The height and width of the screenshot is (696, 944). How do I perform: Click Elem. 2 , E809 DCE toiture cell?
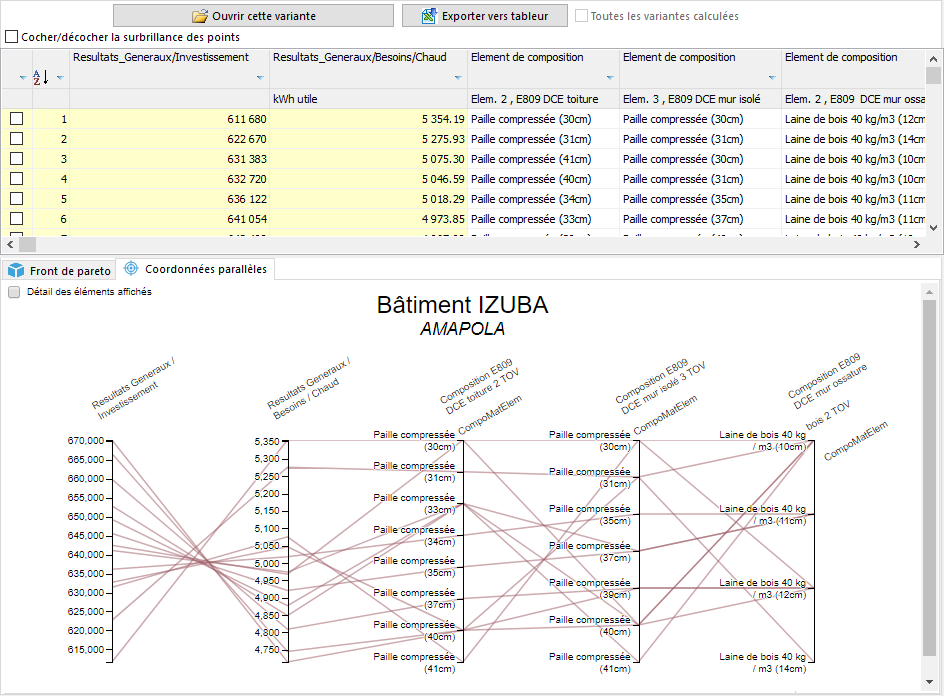(x=543, y=99)
